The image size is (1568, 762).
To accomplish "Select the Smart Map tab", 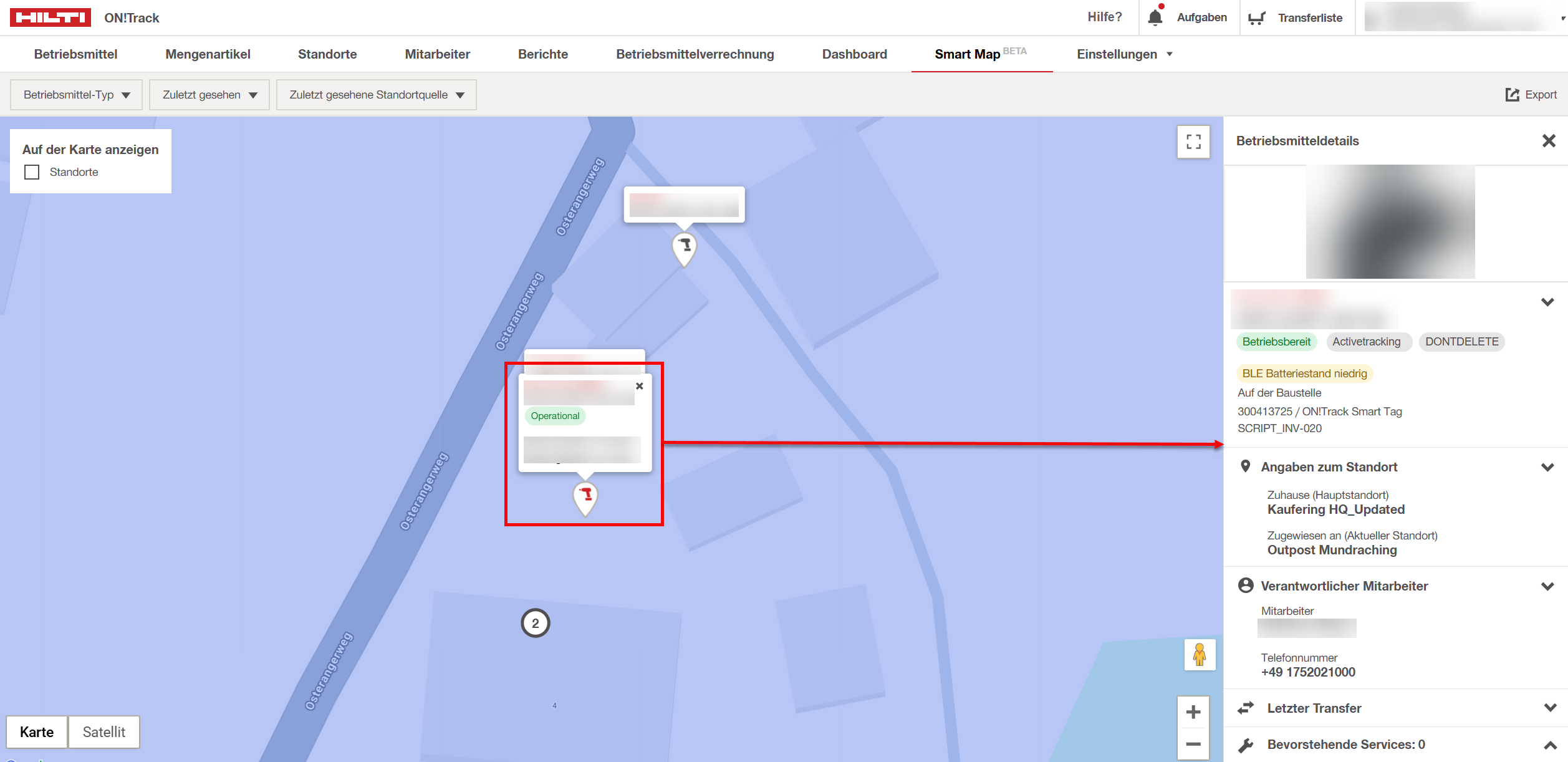I will tap(981, 54).
